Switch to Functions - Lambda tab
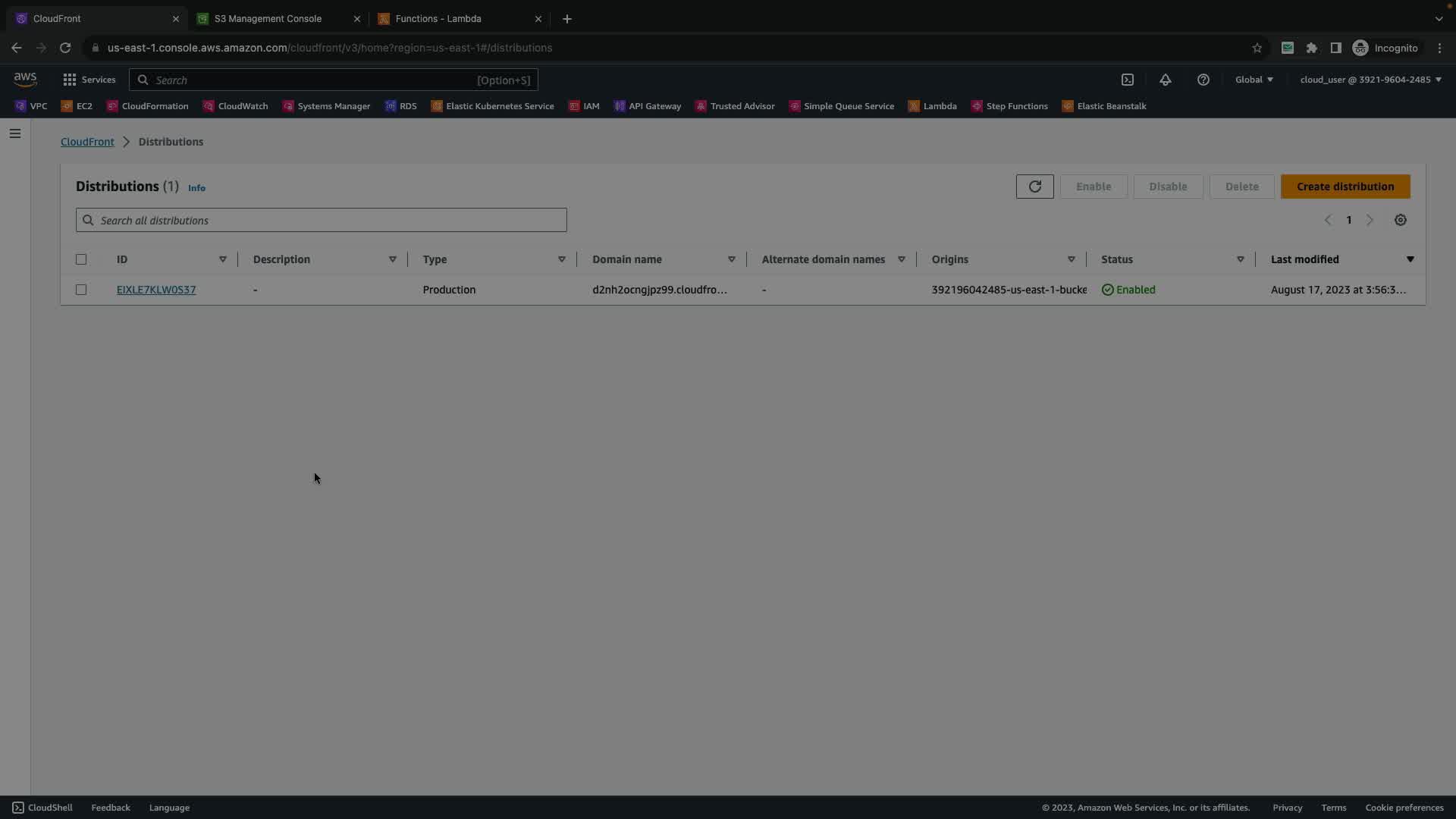This screenshot has height=819, width=1456. click(438, 18)
